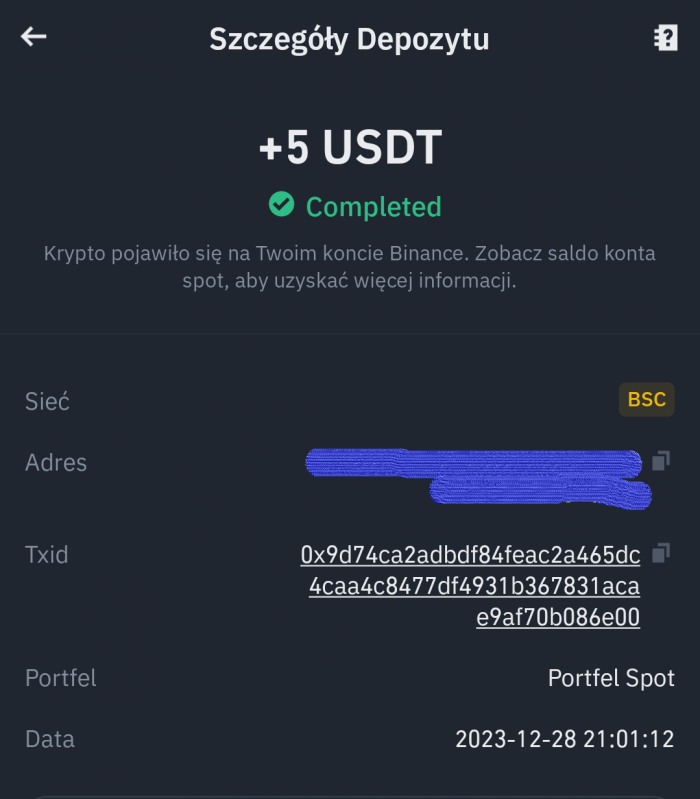
Task: Click the Data row label
Action: [x=50, y=740]
